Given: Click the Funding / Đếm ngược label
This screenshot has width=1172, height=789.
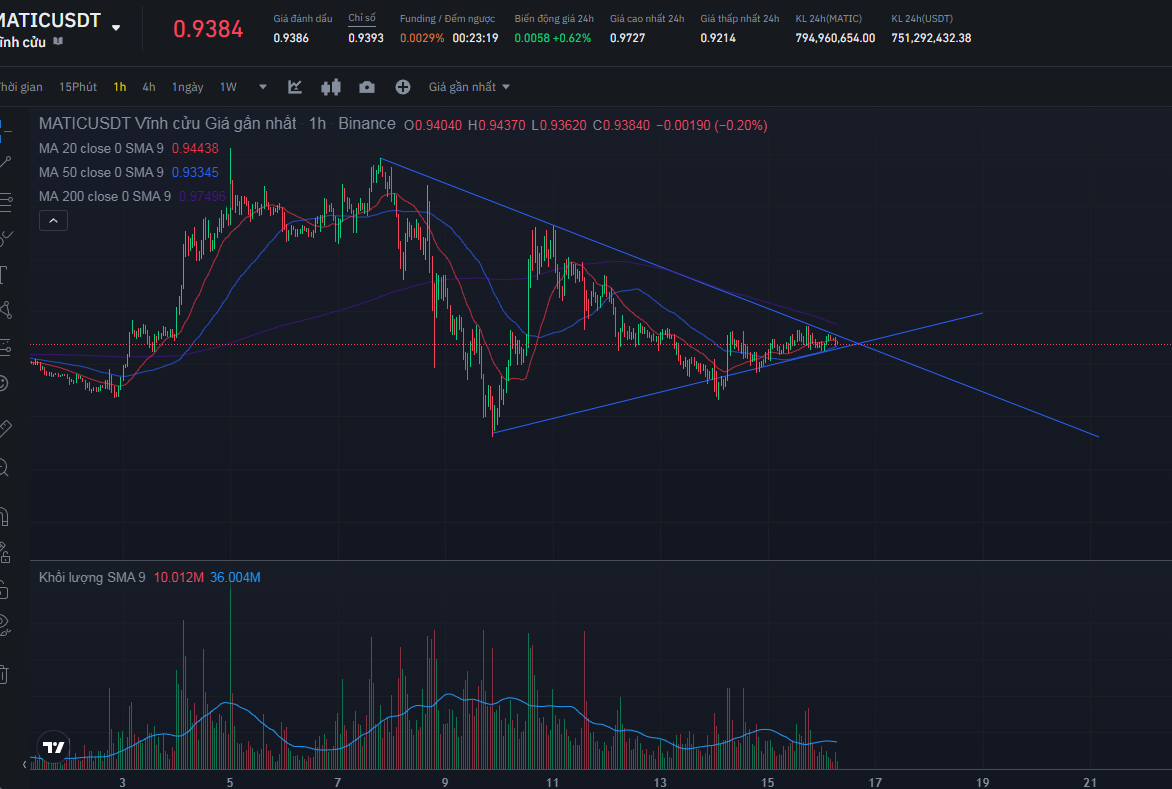Looking at the screenshot, I should click(447, 18).
